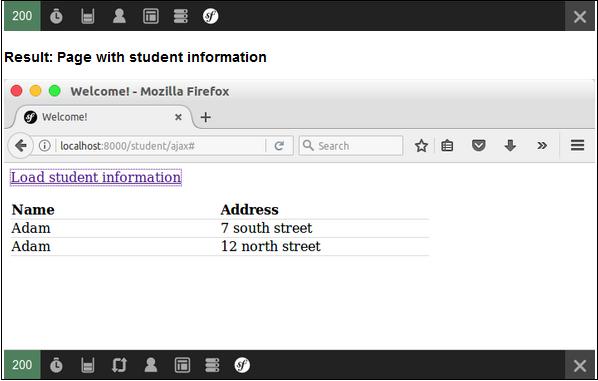Click the Pocket icon in Firefox toolbar
Image resolution: width=598 pixels, height=381 pixels.
point(479,146)
